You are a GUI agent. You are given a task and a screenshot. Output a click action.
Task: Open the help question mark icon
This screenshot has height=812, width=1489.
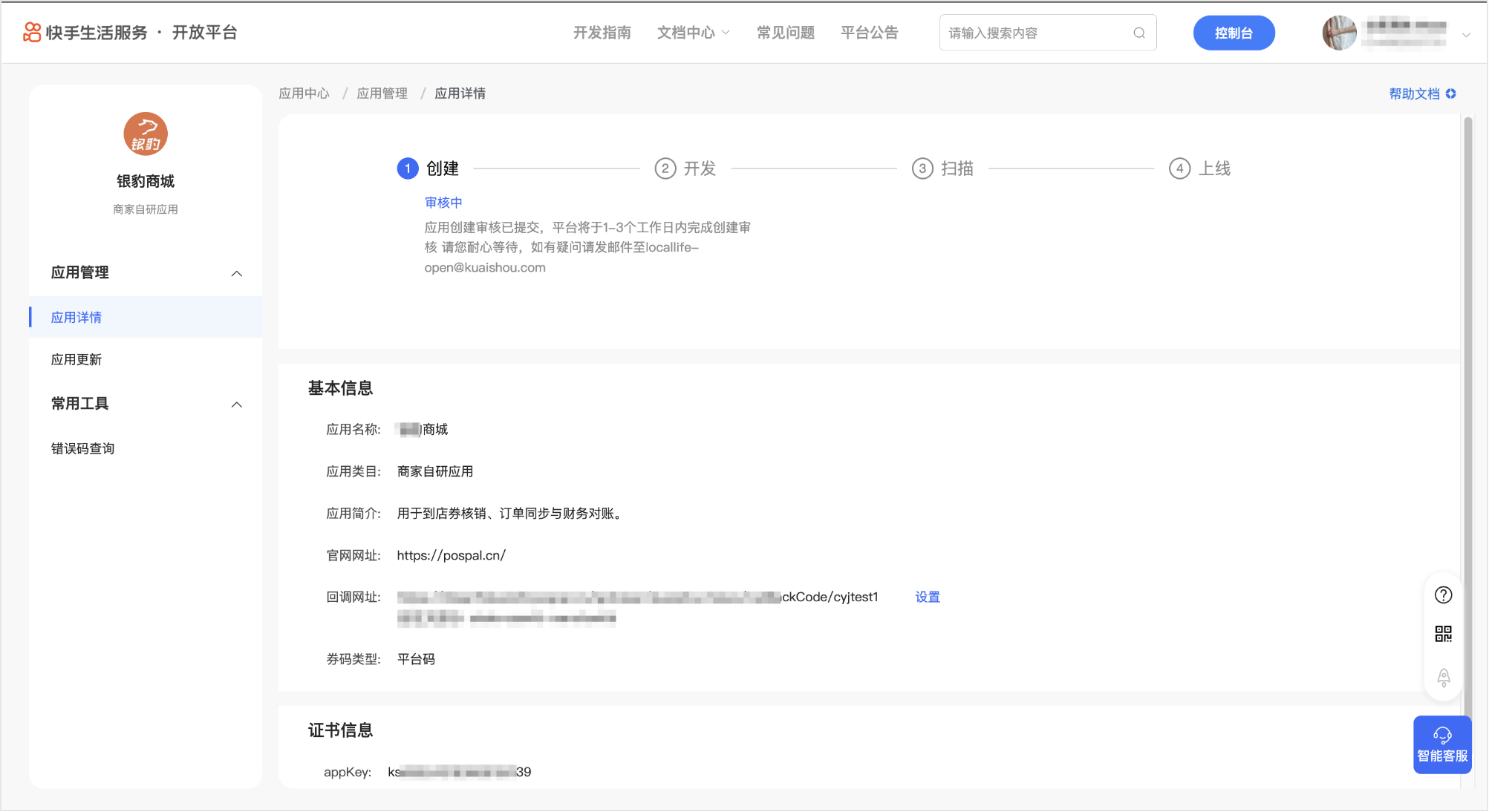tap(1443, 595)
